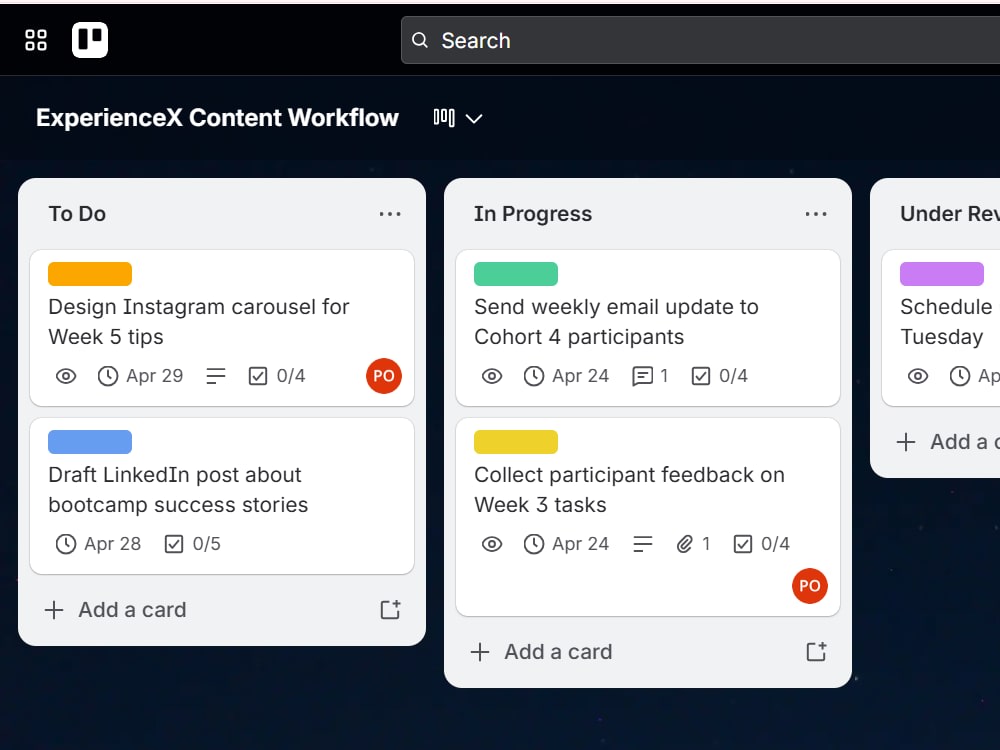
Task: Click 0/5 checklist badge on LinkedIn card
Action: click(193, 544)
